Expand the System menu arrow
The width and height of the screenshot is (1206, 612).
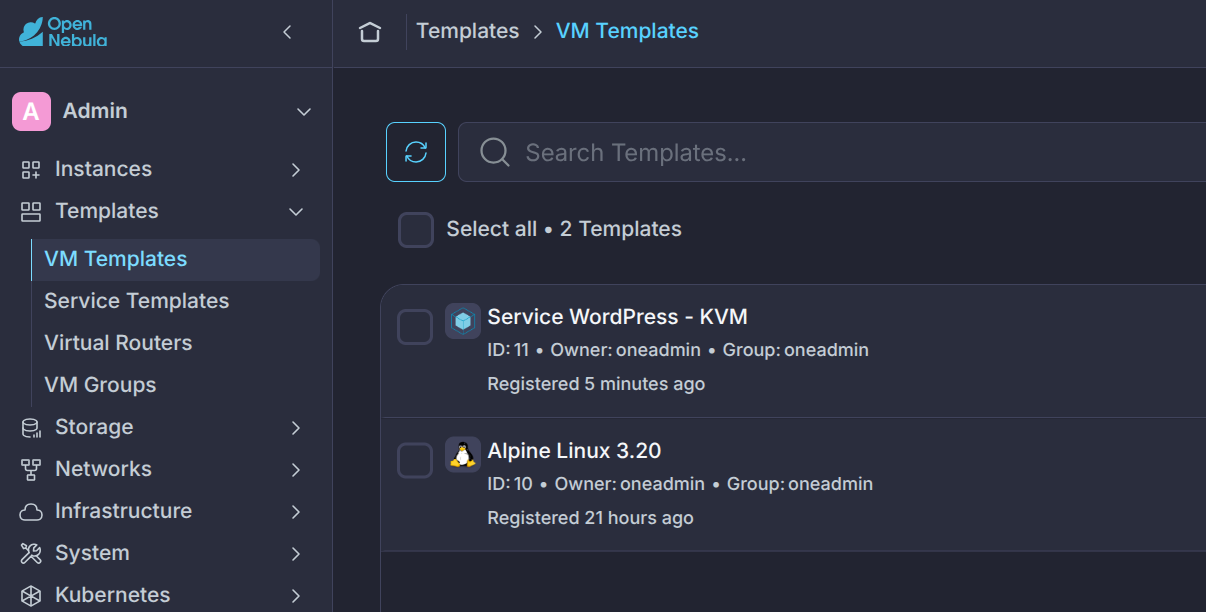296,553
